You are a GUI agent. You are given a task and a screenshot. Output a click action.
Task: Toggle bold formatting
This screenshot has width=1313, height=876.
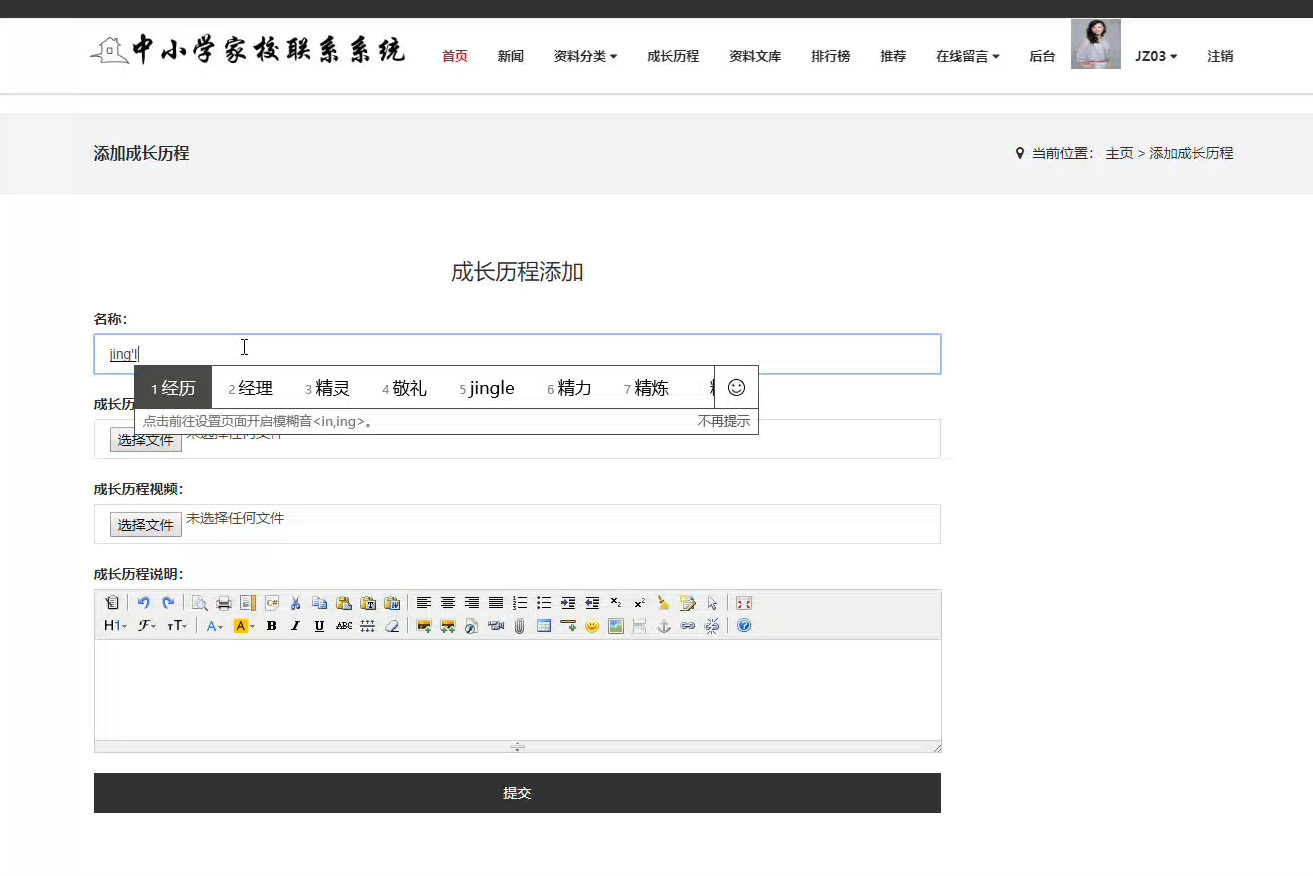coord(272,626)
